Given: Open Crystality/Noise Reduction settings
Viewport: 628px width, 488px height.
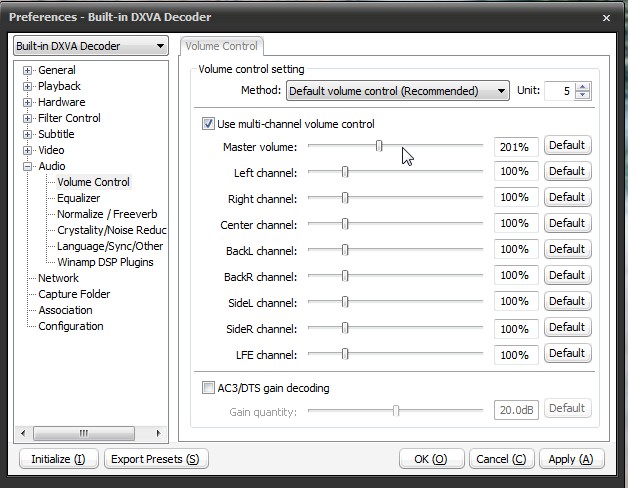Looking at the screenshot, I should click(x=112, y=230).
